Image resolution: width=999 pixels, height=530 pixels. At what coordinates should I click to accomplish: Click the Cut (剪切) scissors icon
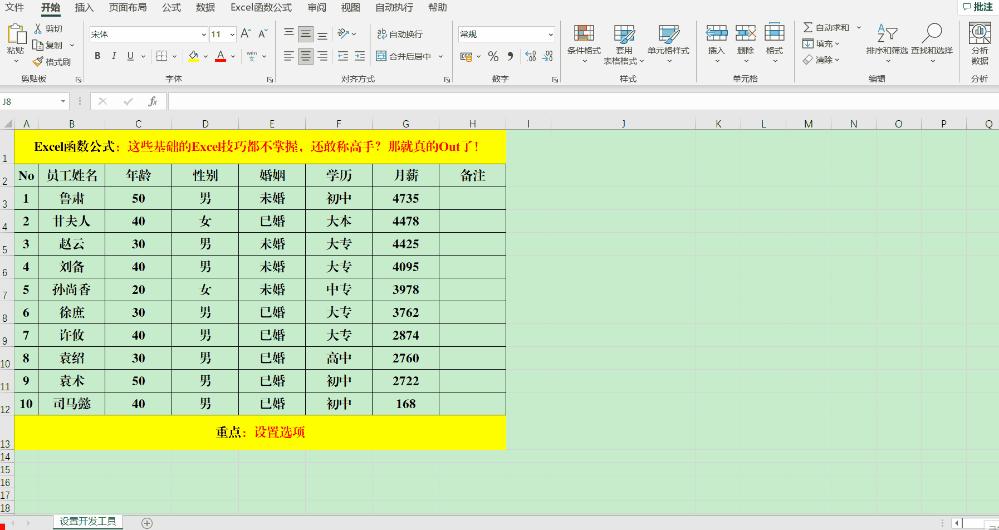[38, 29]
